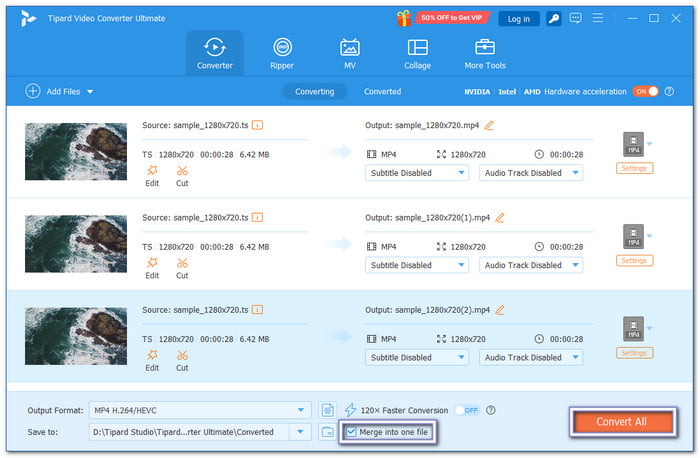Click the Add Files plus icon

33,91
